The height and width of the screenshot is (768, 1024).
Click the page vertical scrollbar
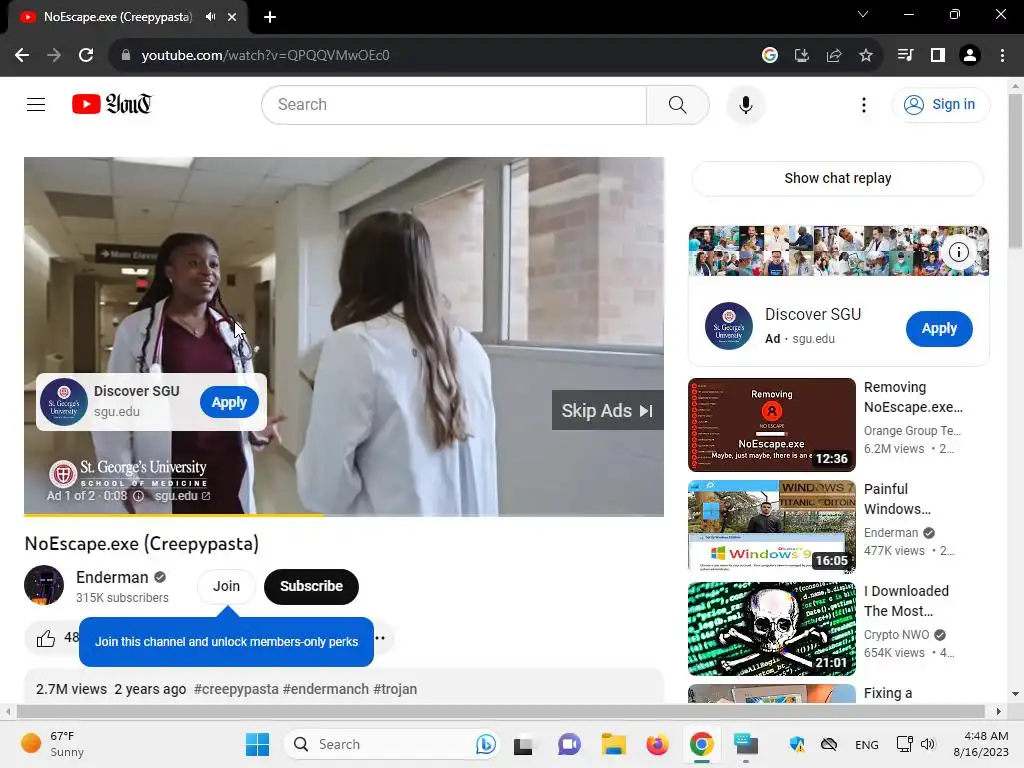pyautogui.click(x=1015, y=171)
